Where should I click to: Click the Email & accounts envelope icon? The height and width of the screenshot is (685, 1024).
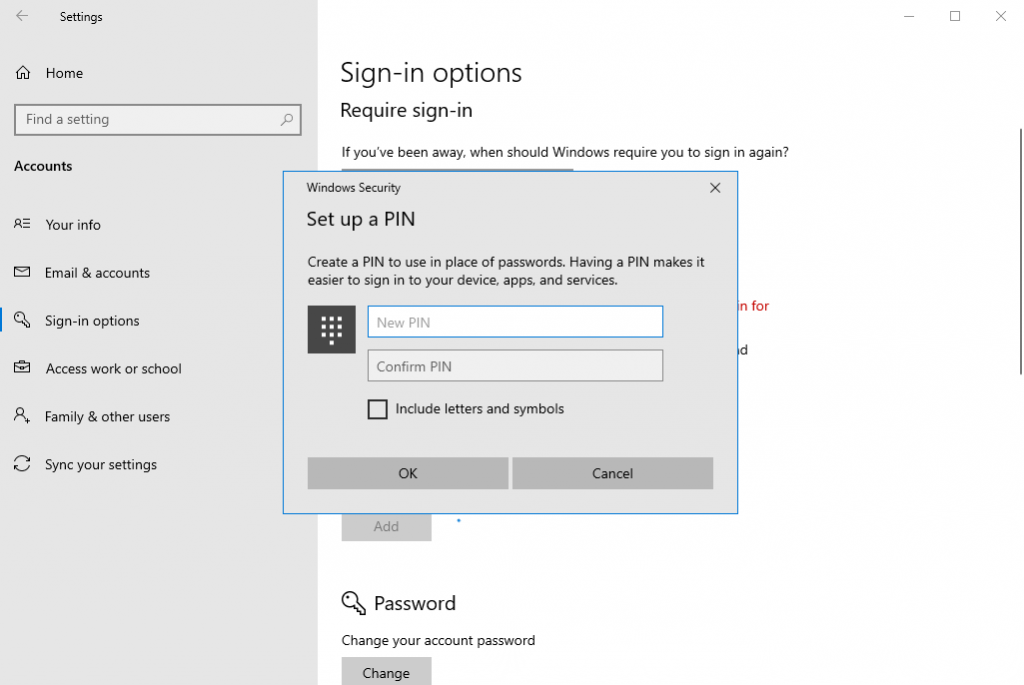21,272
